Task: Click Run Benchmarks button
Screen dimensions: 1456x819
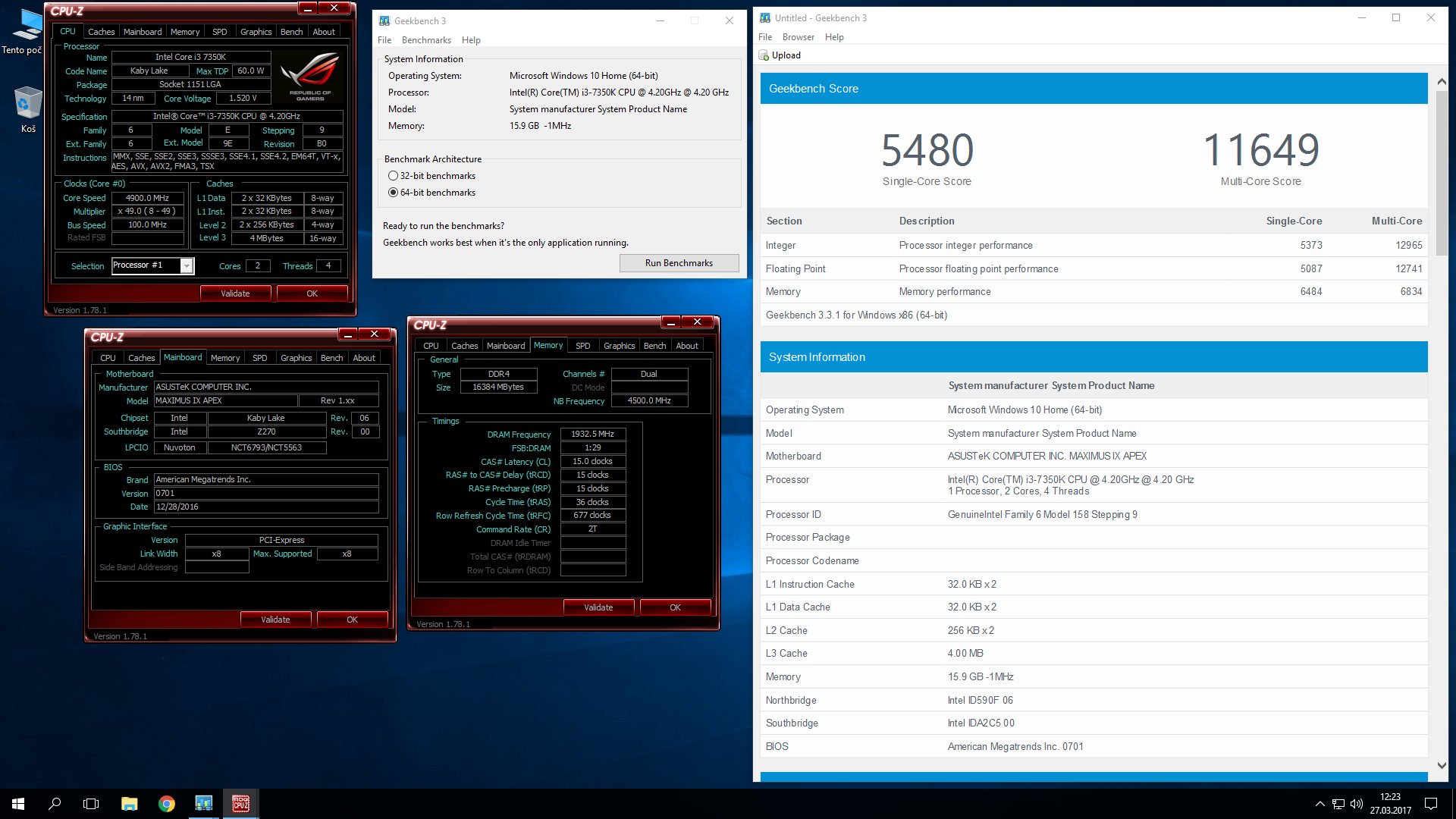Action: [679, 263]
